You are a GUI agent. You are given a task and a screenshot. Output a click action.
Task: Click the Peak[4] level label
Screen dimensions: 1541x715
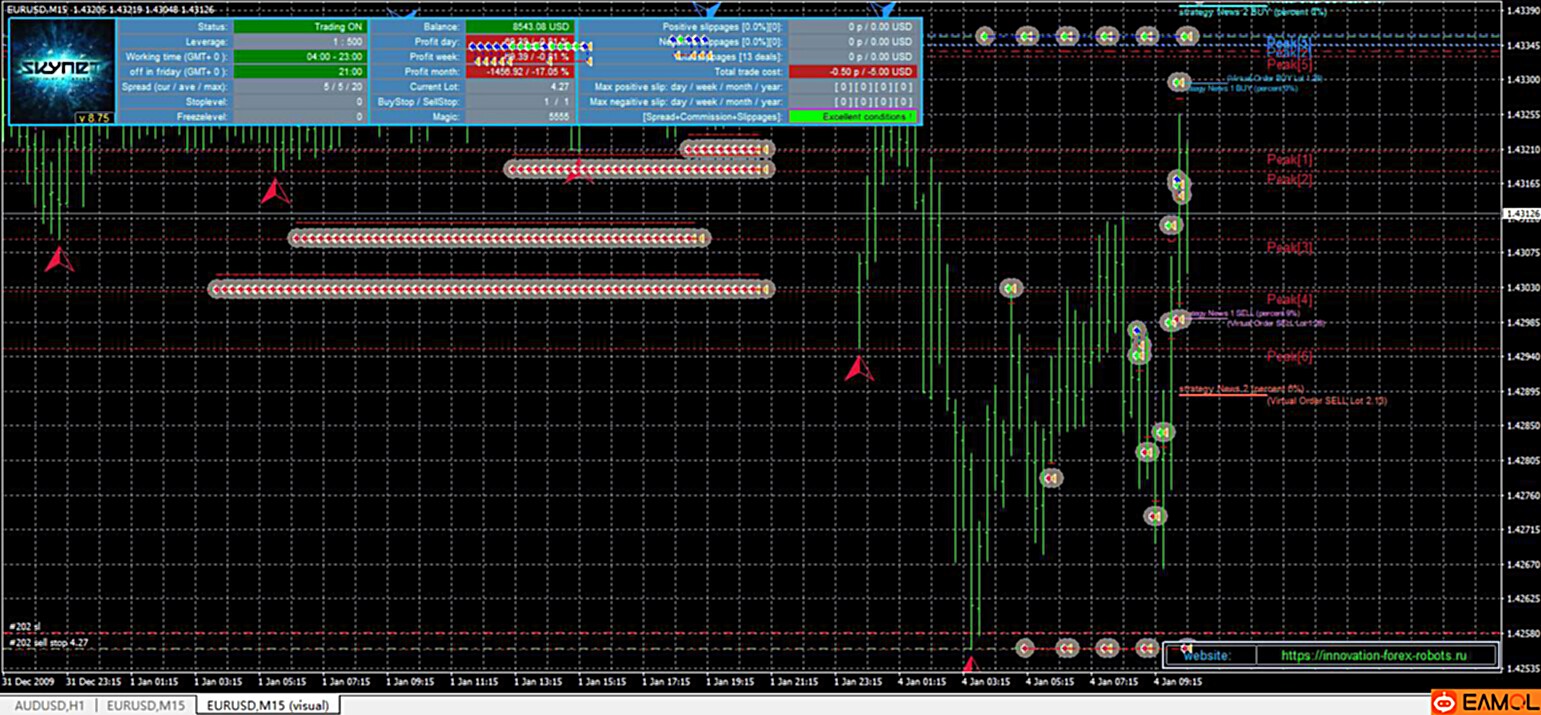(1290, 299)
